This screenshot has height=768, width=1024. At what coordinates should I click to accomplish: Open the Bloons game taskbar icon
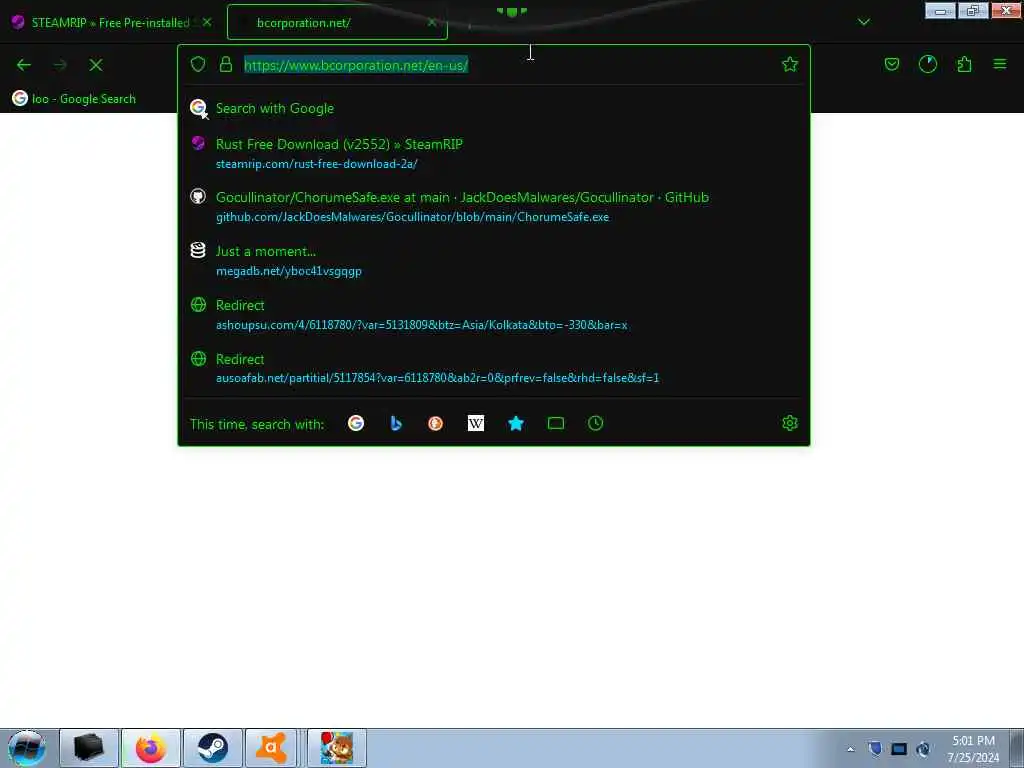coord(337,748)
